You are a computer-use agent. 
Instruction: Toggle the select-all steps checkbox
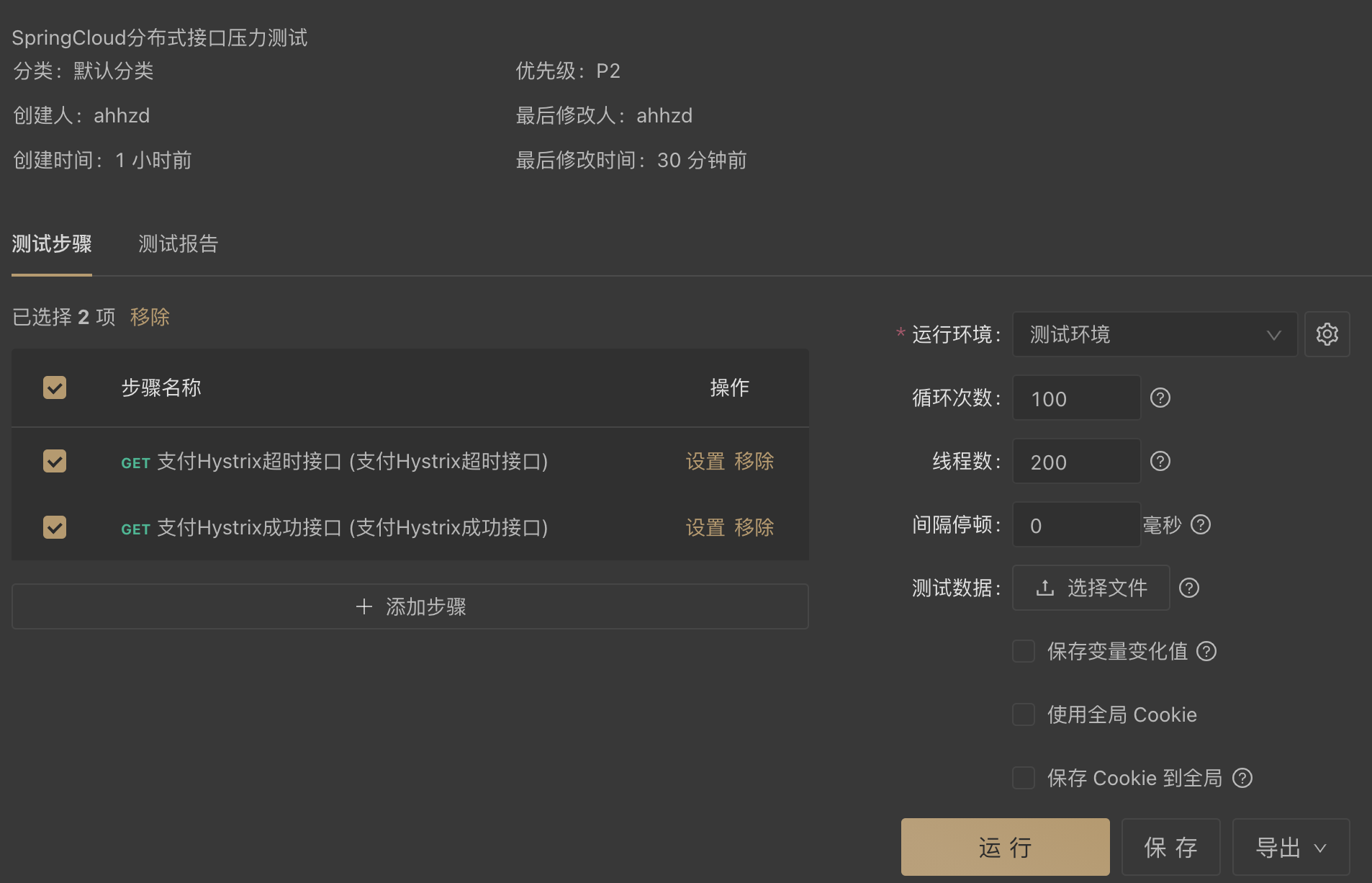(55, 387)
